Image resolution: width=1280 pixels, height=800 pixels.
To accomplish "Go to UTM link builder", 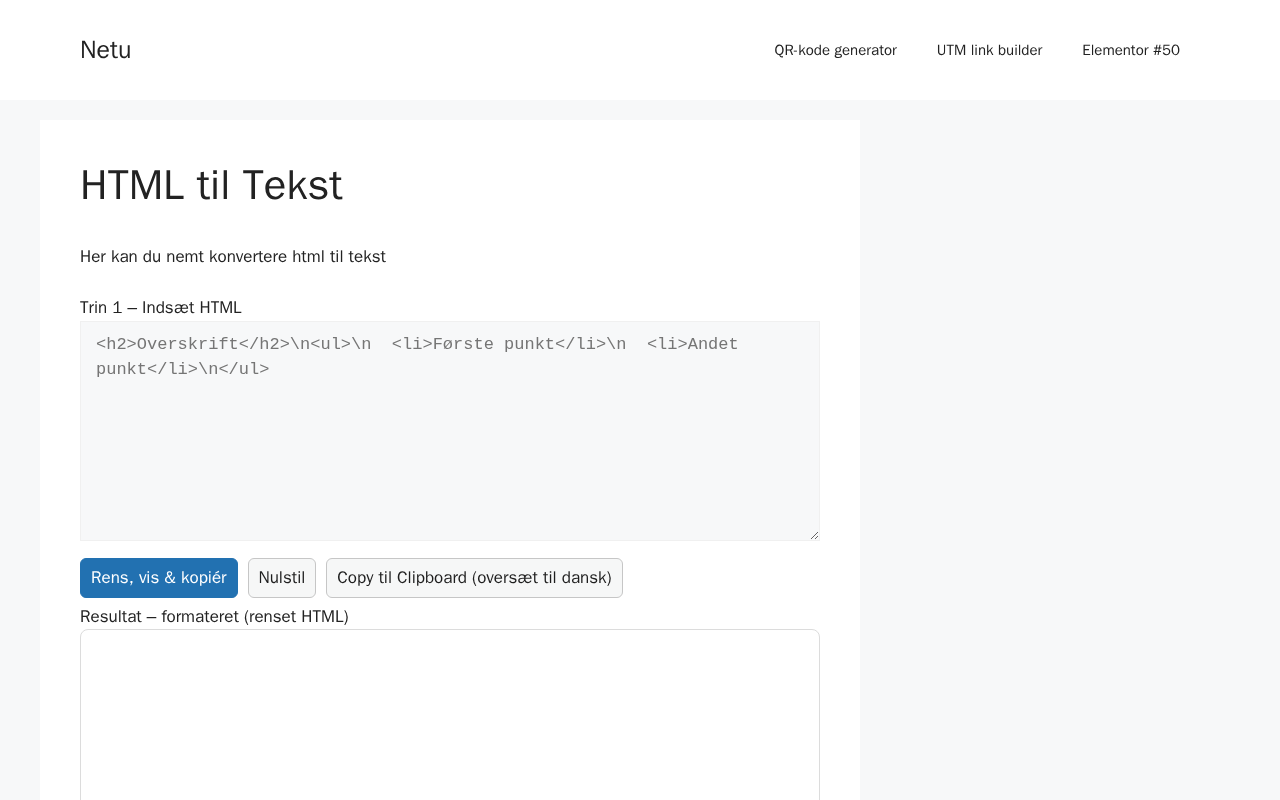I will (989, 50).
